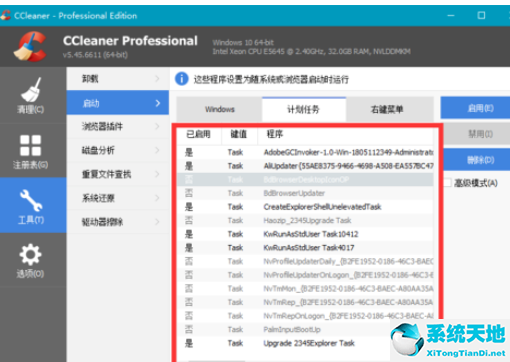Click the chevron beside 重复文件查找
510x362 pixels.
pos(157,174)
